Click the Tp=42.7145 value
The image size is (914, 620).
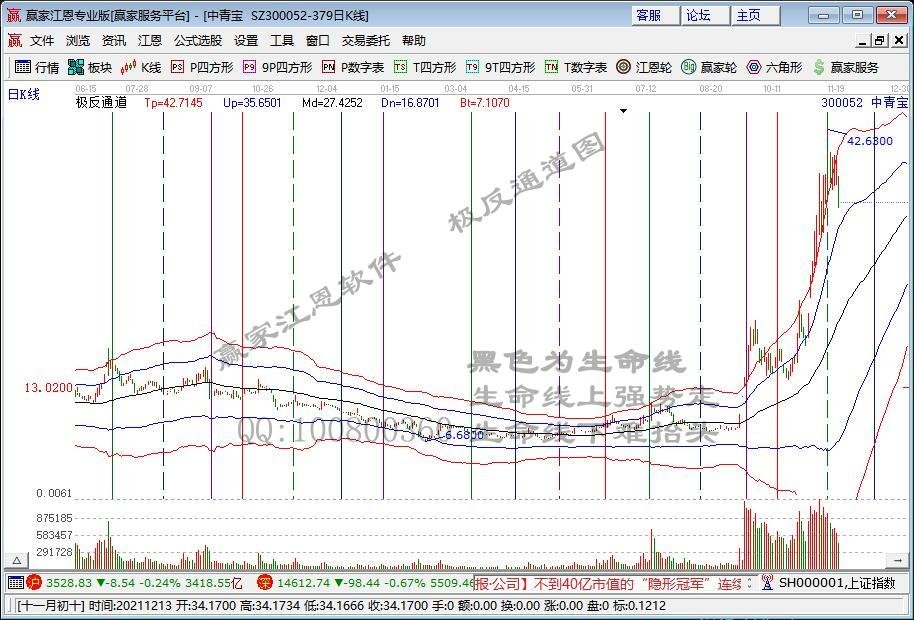173,103
